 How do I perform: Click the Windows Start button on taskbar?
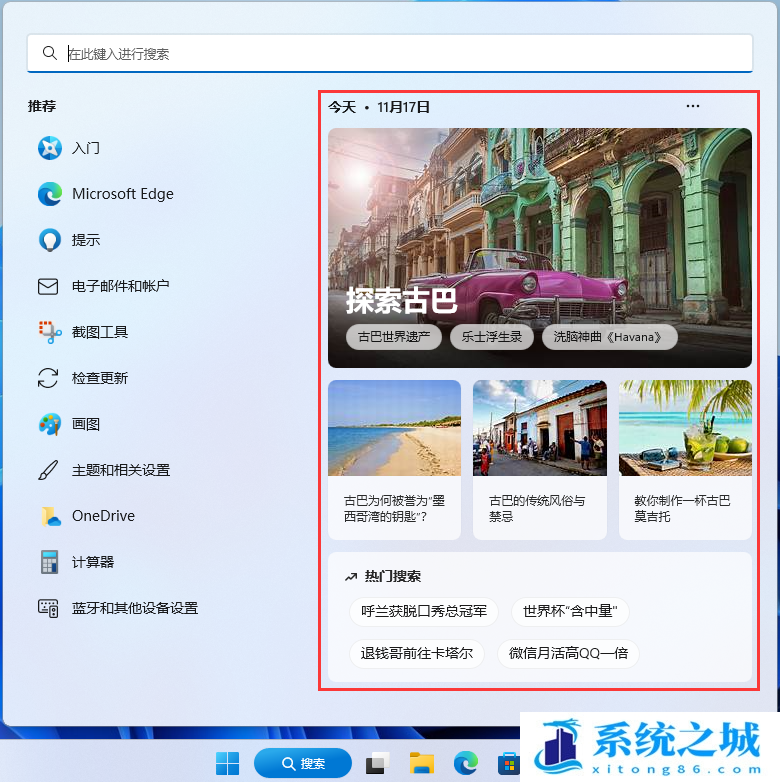pyautogui.click(x=228, y=763)
